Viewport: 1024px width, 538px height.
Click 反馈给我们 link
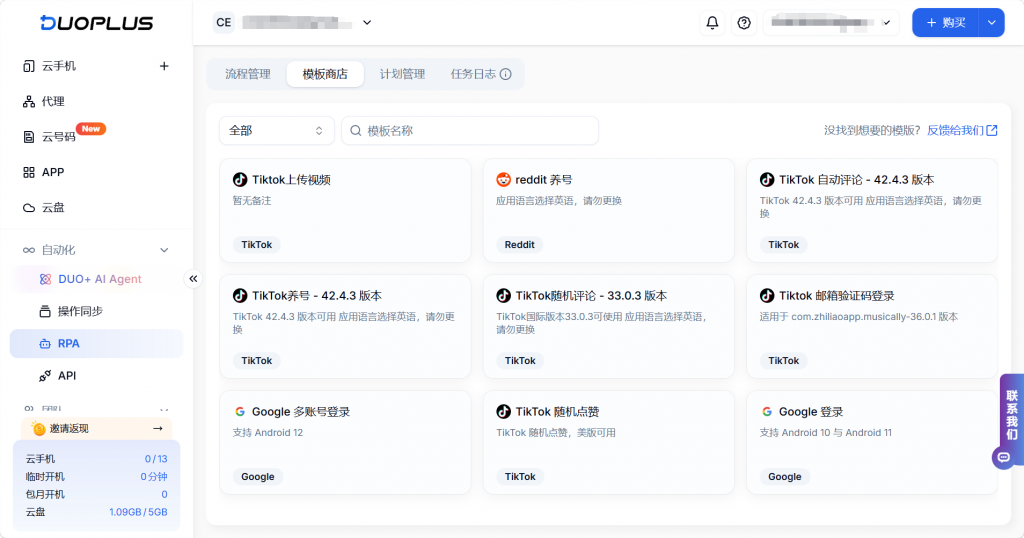pos(955,131)
